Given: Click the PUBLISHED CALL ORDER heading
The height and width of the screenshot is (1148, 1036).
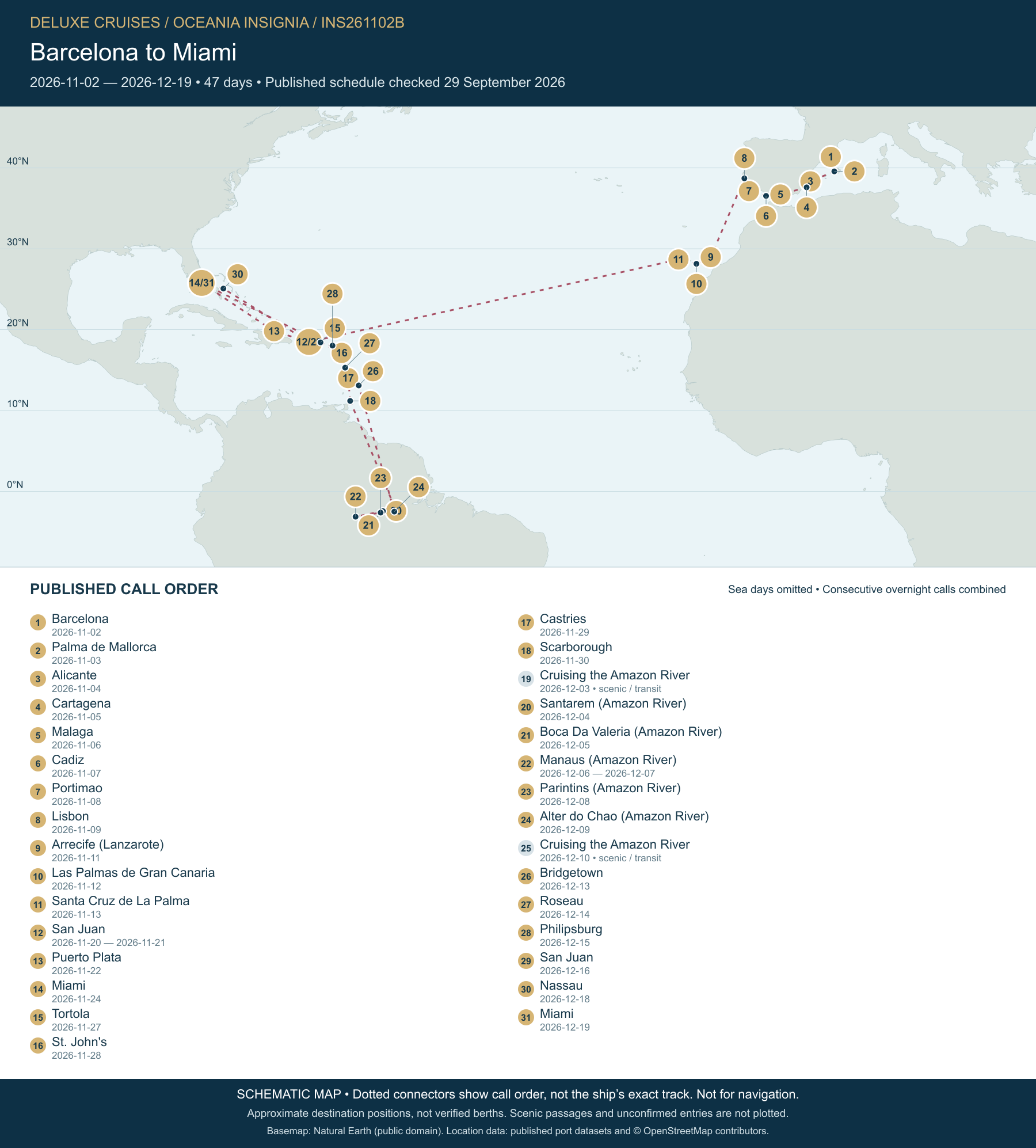Looking at the screenshot, I should coord(124,589).
